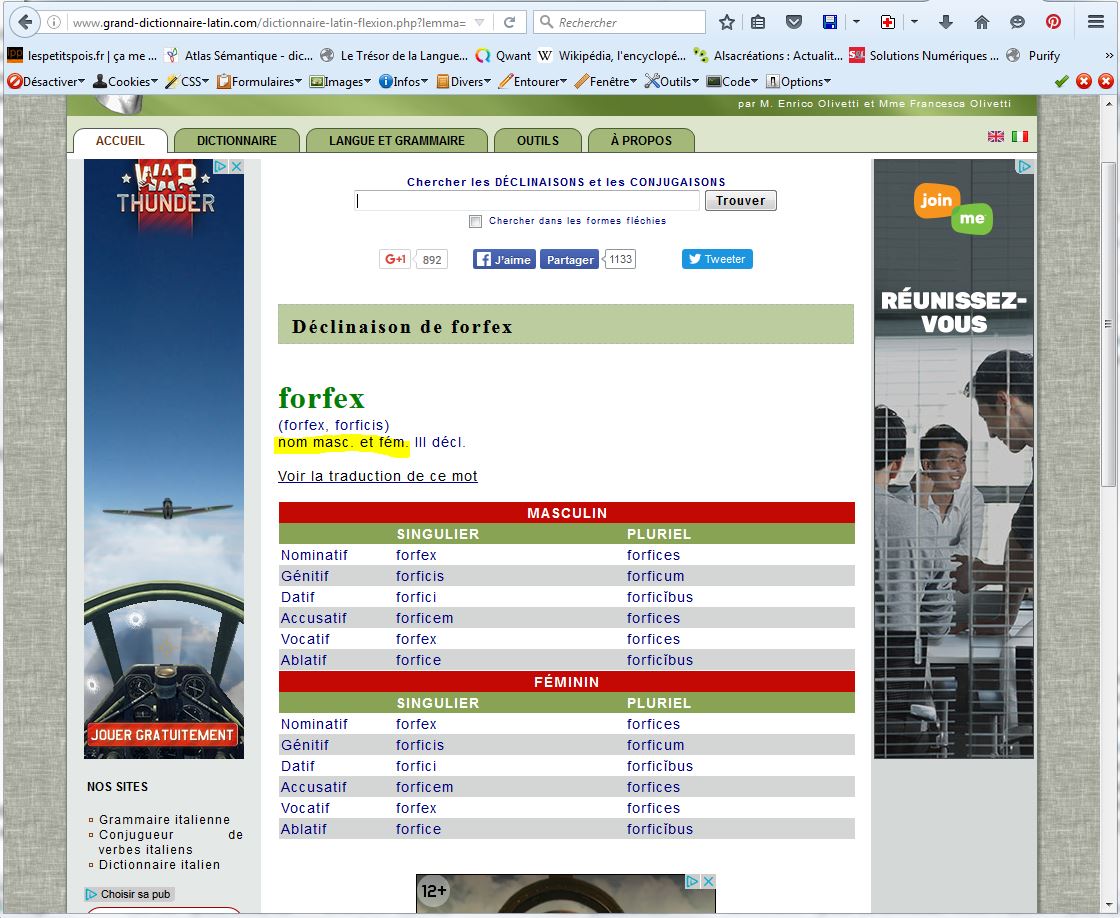The width and height of the screenshot is (1120, 918).
Task: Expand the URL bar history dropdown arrow
Action: 480,22
